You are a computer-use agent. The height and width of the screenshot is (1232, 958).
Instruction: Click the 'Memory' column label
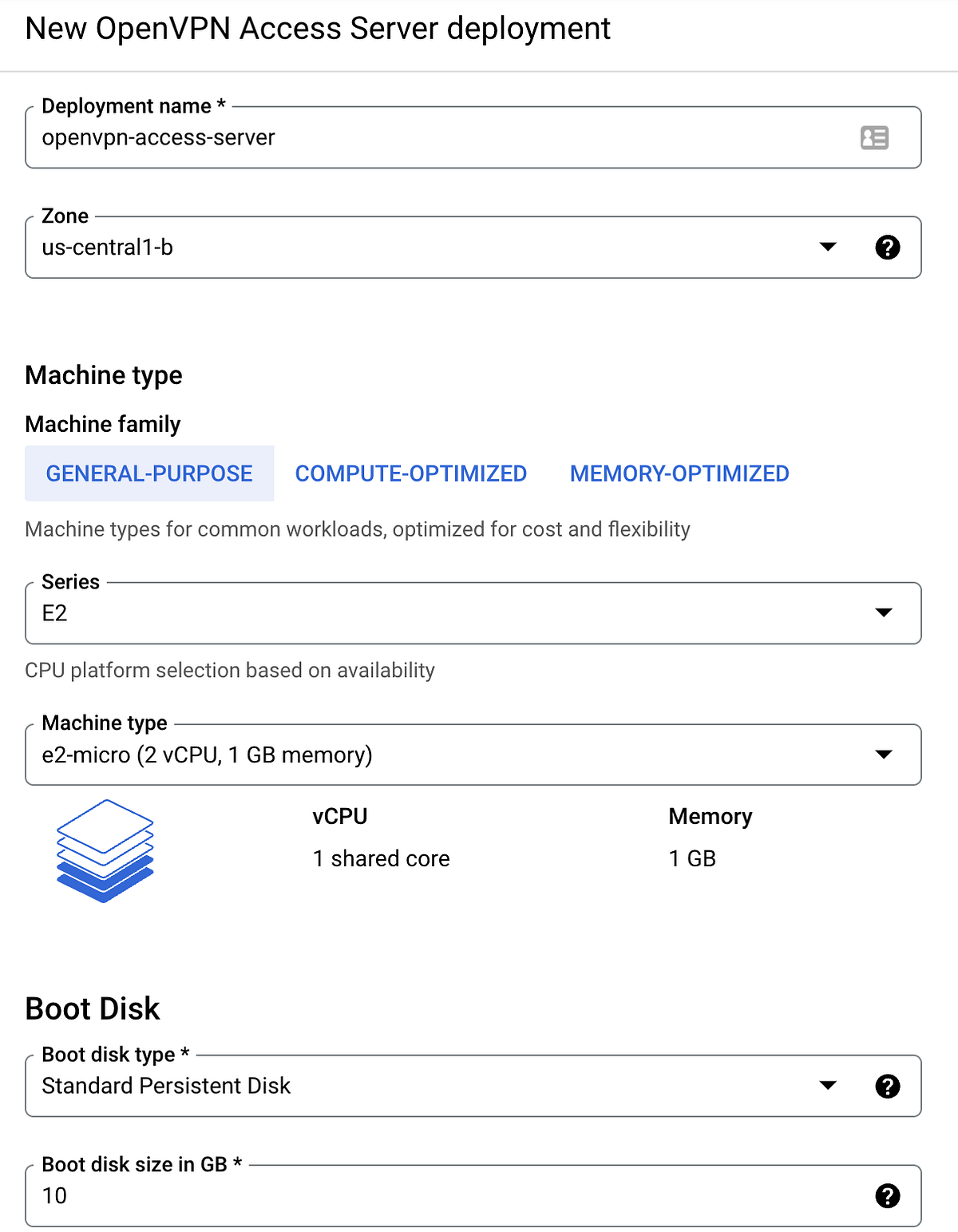click(x=711, y=817)
